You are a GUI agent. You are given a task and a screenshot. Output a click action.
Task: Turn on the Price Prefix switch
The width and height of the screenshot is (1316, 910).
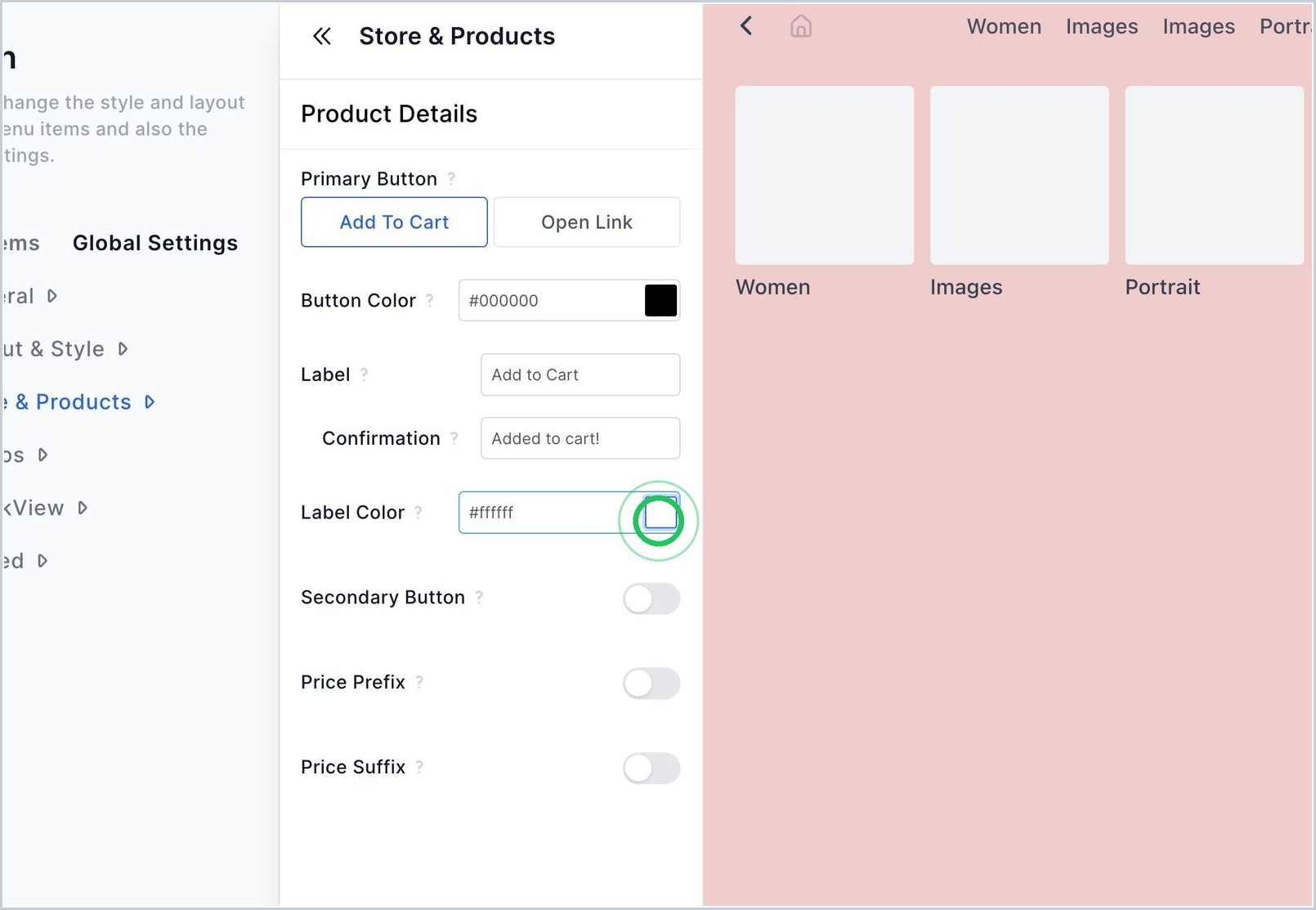pyautogui.click(x=651, y=684)
